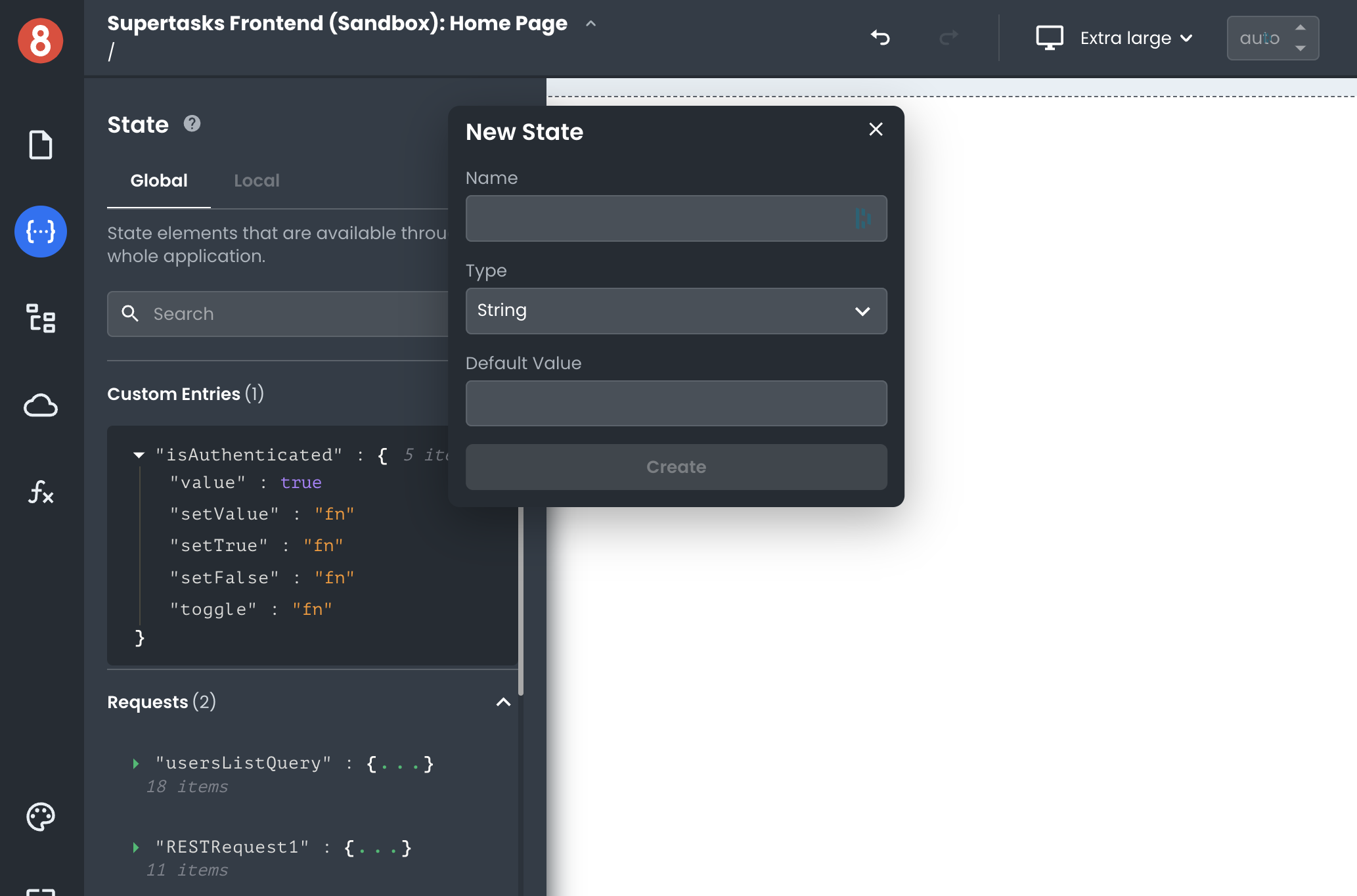Image resolution: width=1357 pixels, height=896 pixels.
Task: Click the Name input field in dialog
Action: [676, 218]
